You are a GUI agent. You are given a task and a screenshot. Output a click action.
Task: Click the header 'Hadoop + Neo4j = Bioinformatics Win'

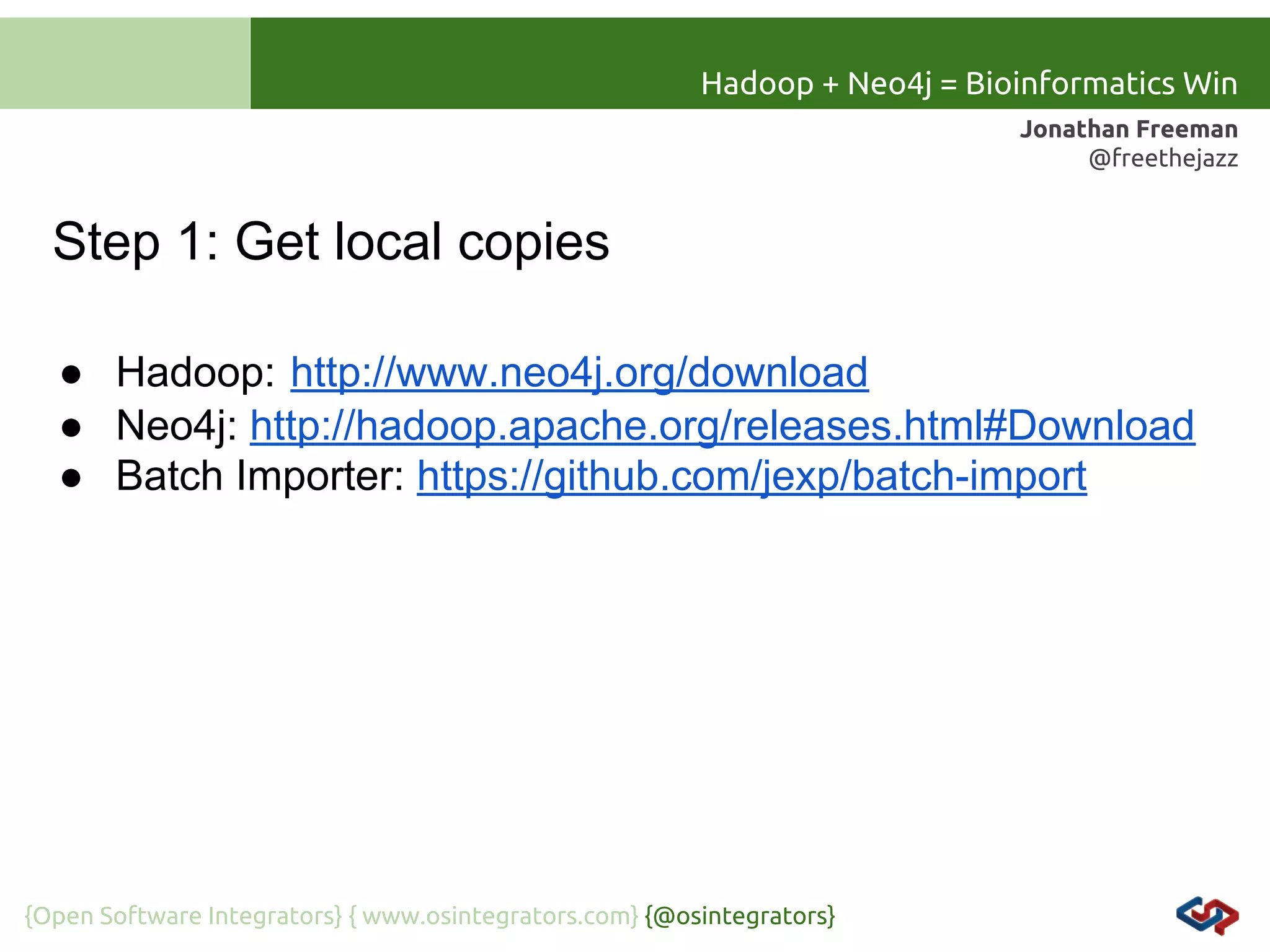tap(969, 83)
